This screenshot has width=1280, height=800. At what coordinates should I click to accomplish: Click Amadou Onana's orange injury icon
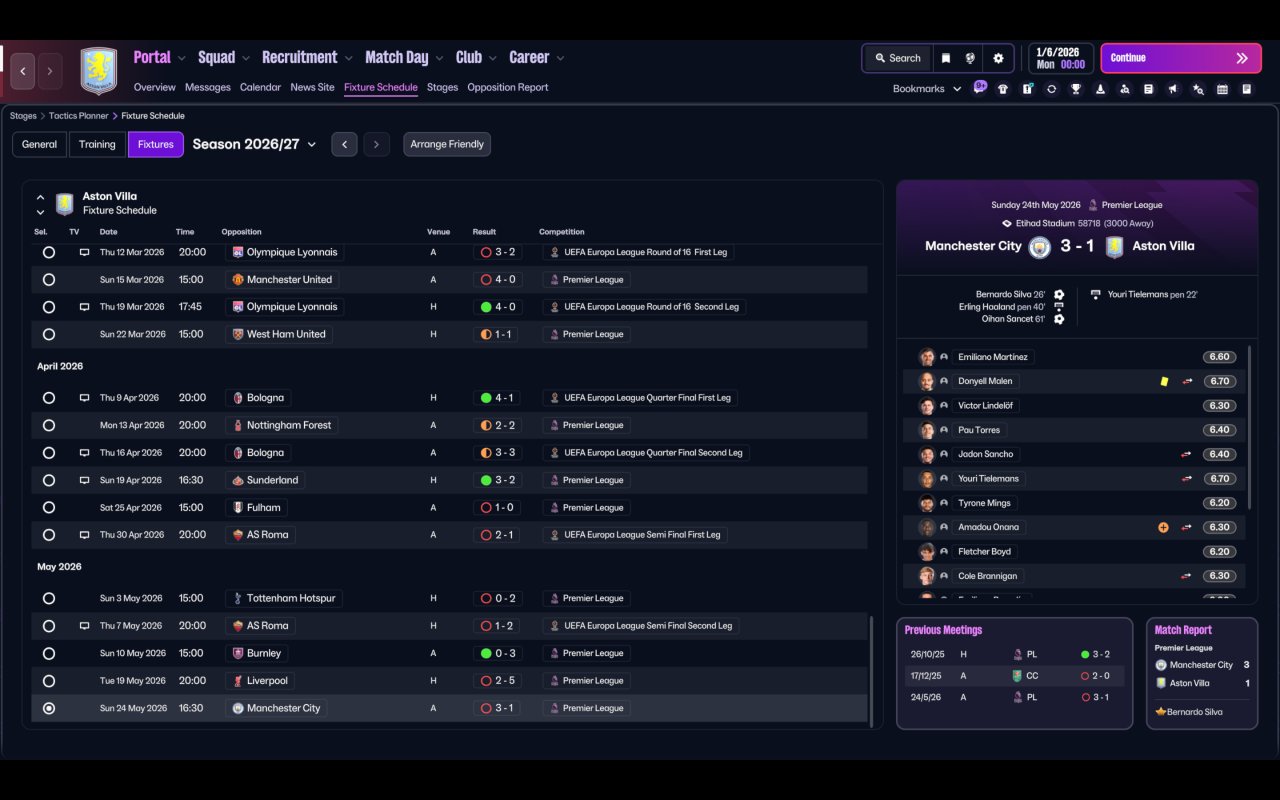pyautogui.click(x=1163, y=527)
